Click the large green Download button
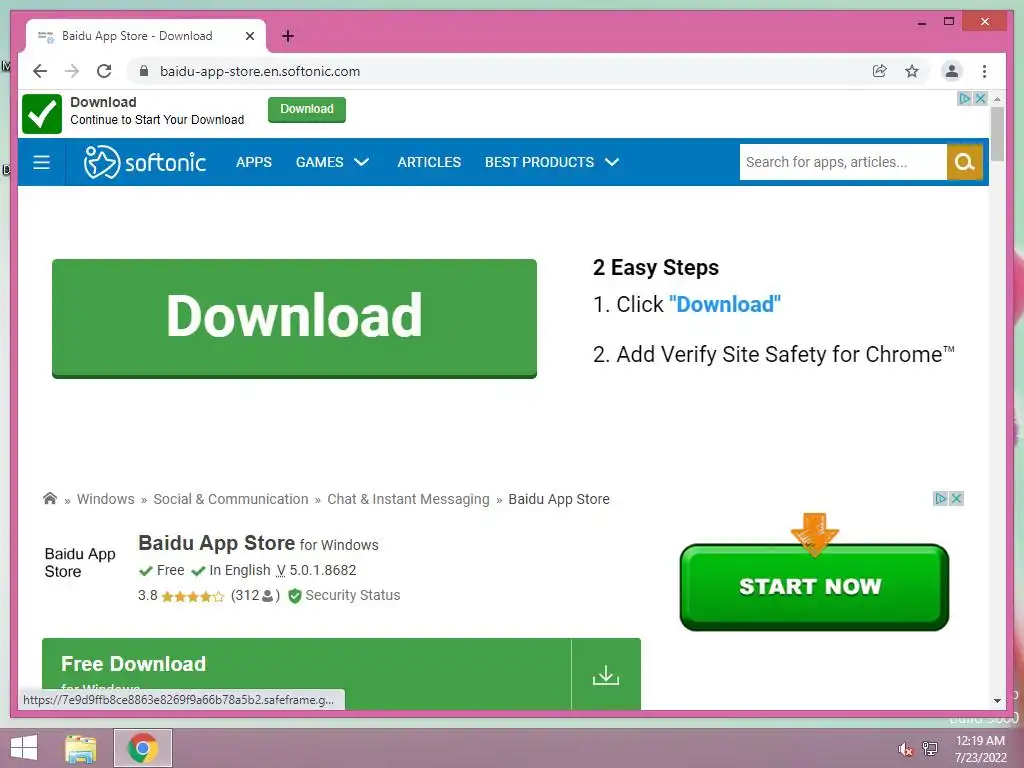The width and height of the screenshot is (1024, 768). [295, 318]
